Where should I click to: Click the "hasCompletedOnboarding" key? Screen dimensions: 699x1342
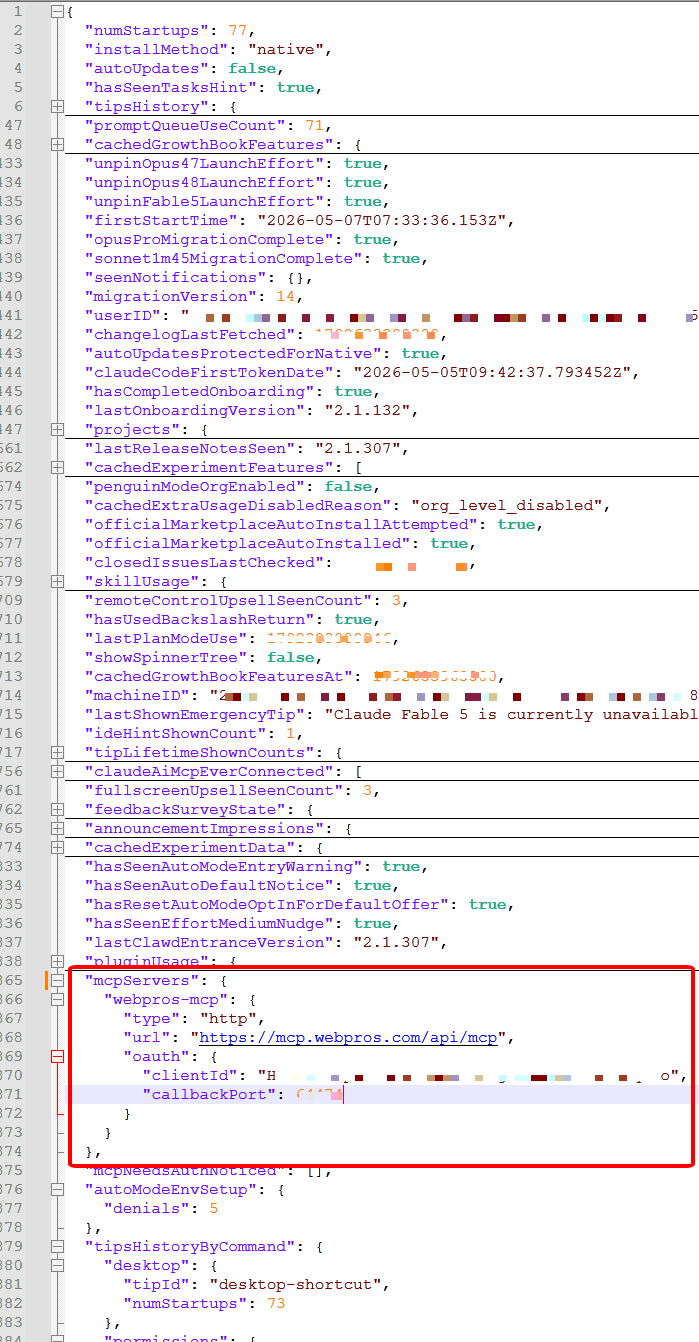point(199,391)
